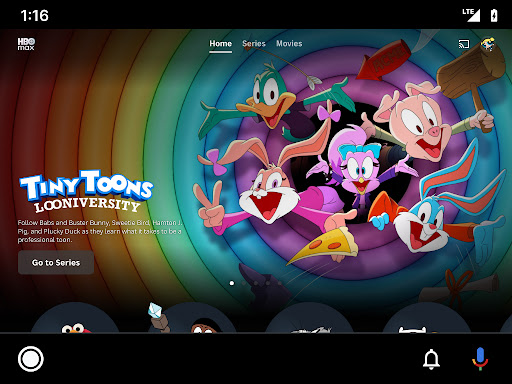This screenshot has height=384, width=512.
Task: Select the Home tab
Action: coord(220,44)
